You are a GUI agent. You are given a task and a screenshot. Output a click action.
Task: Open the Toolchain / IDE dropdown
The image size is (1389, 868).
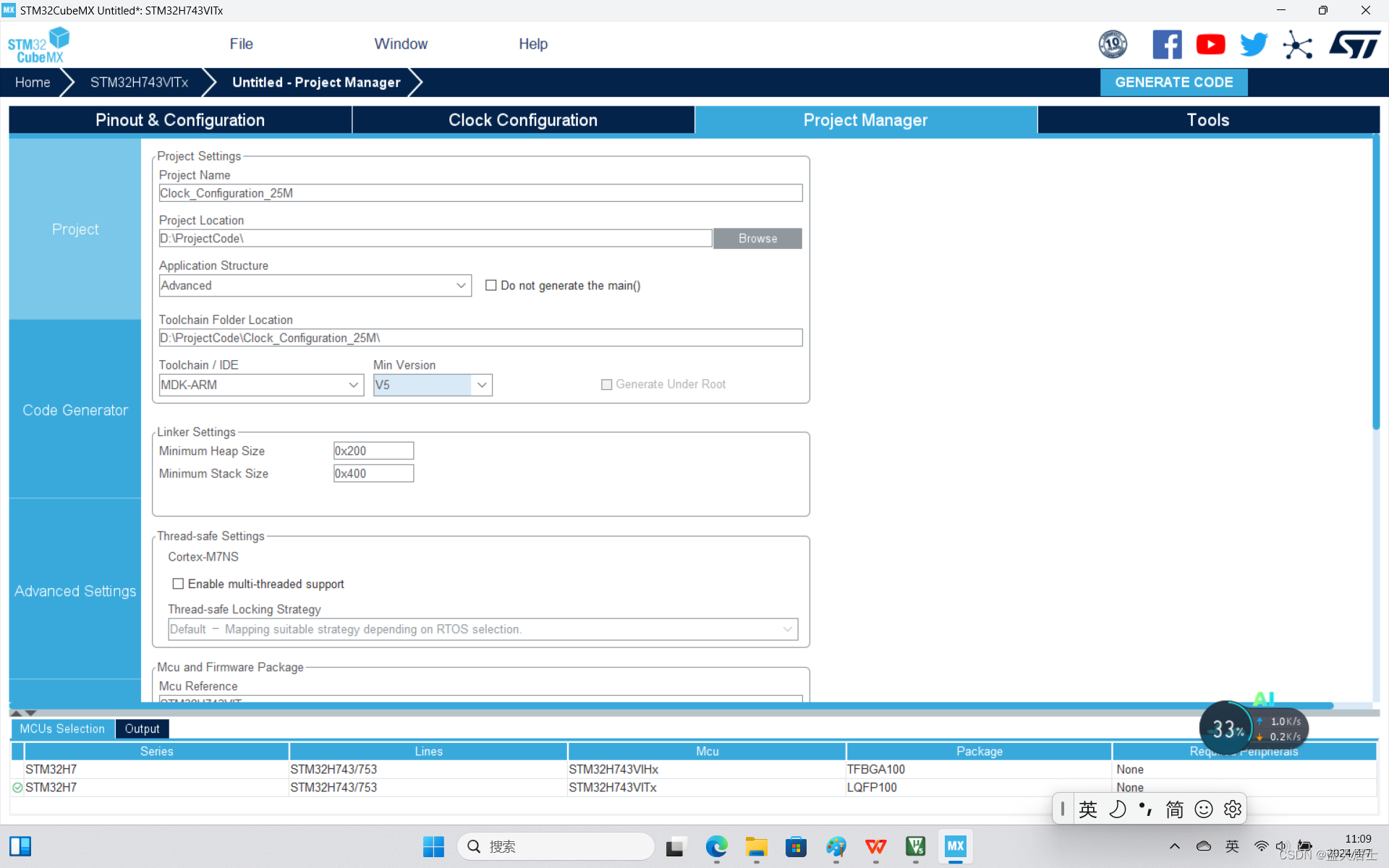coord(353,385)
